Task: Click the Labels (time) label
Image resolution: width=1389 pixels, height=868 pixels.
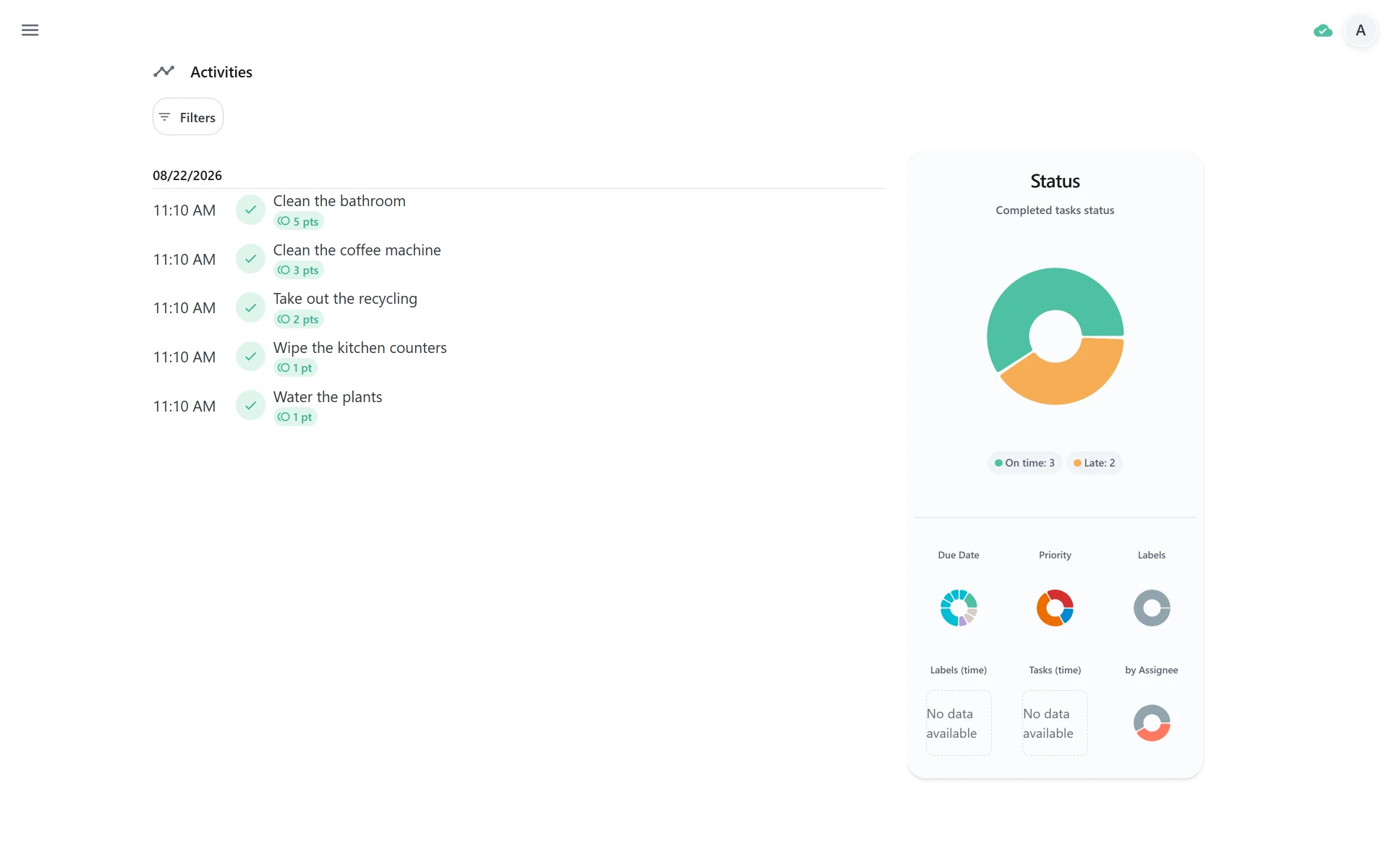Action: pos(959,670)
